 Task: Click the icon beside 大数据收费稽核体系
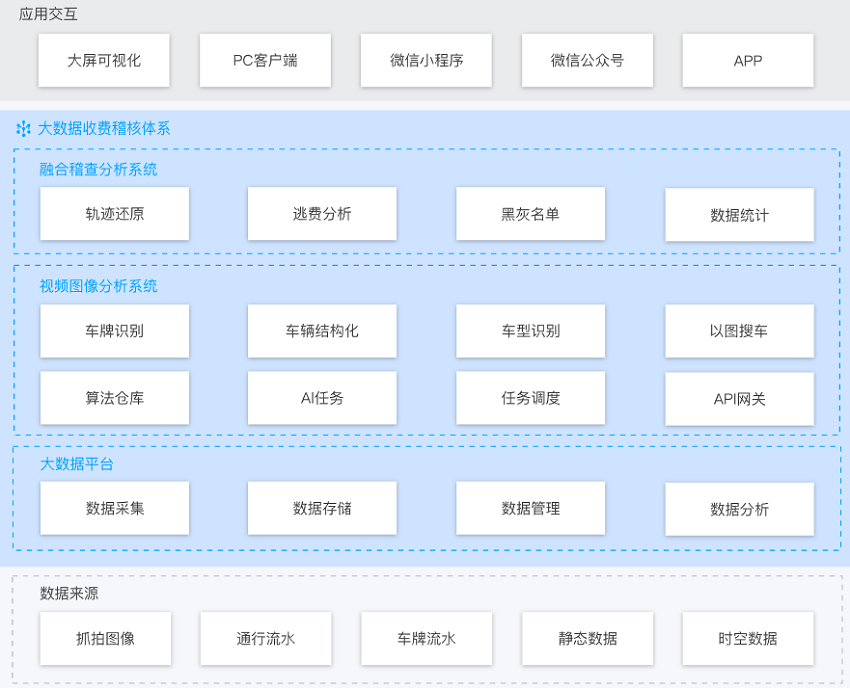click(23, 128)
